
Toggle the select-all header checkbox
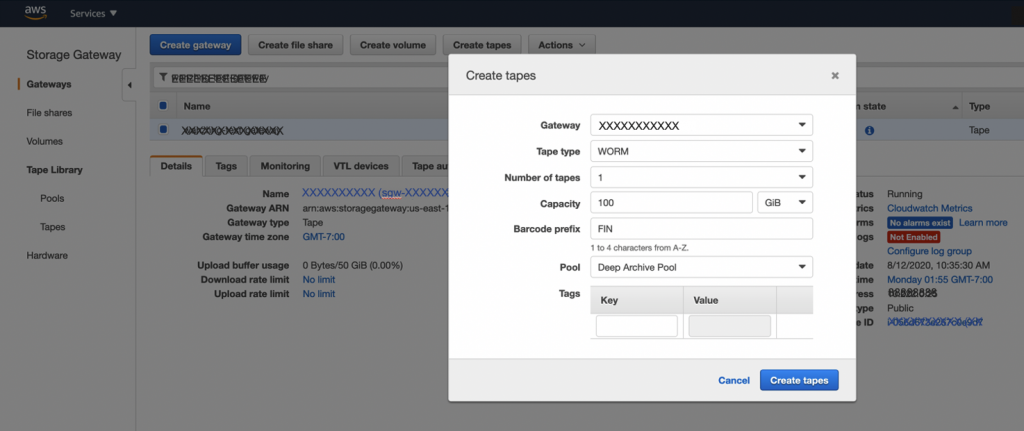point(163,106)
